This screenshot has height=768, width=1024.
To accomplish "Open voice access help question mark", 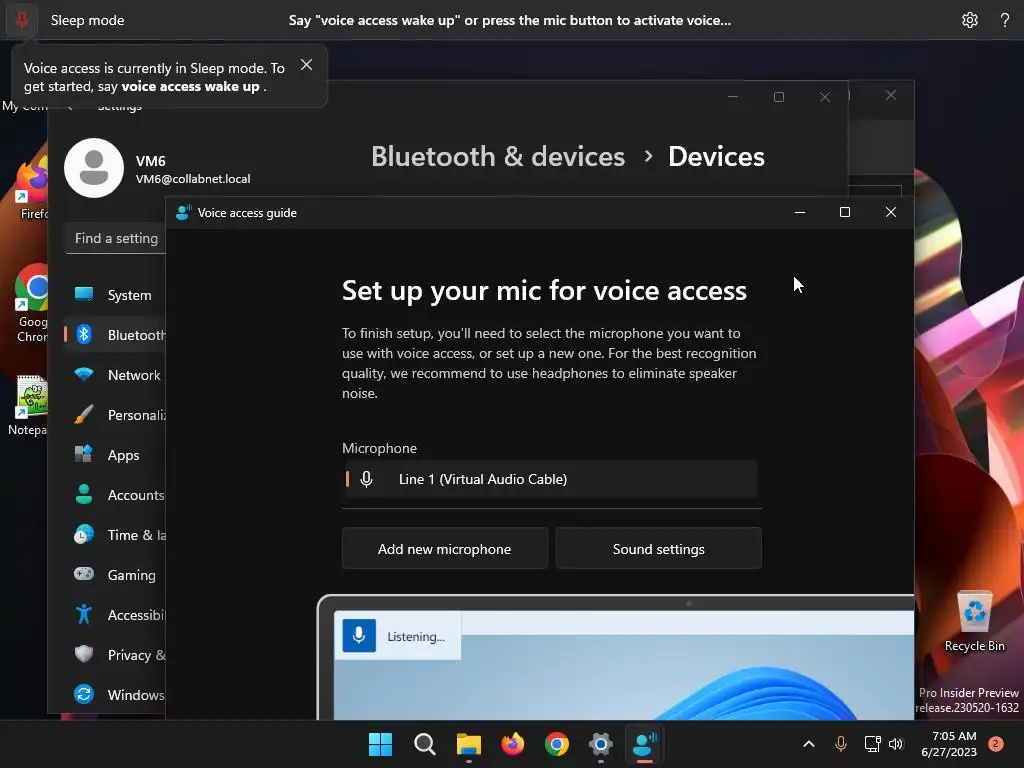I will 1005,20.
